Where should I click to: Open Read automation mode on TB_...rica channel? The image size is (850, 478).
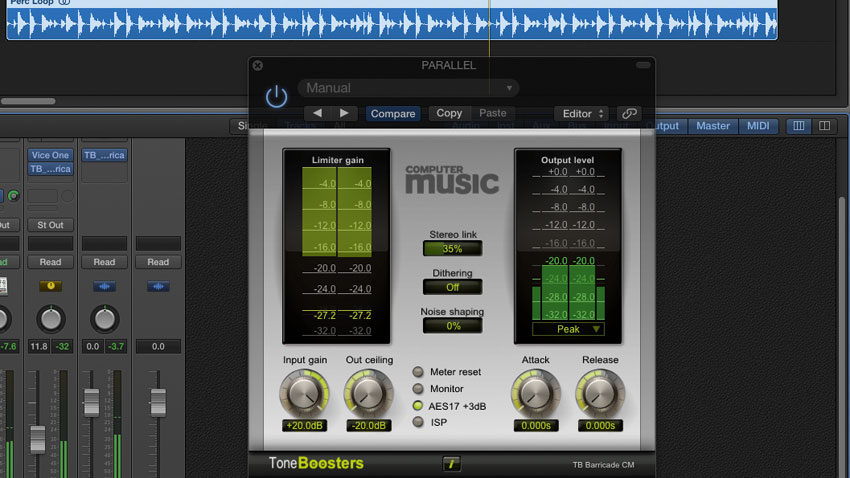click(104, 262)
